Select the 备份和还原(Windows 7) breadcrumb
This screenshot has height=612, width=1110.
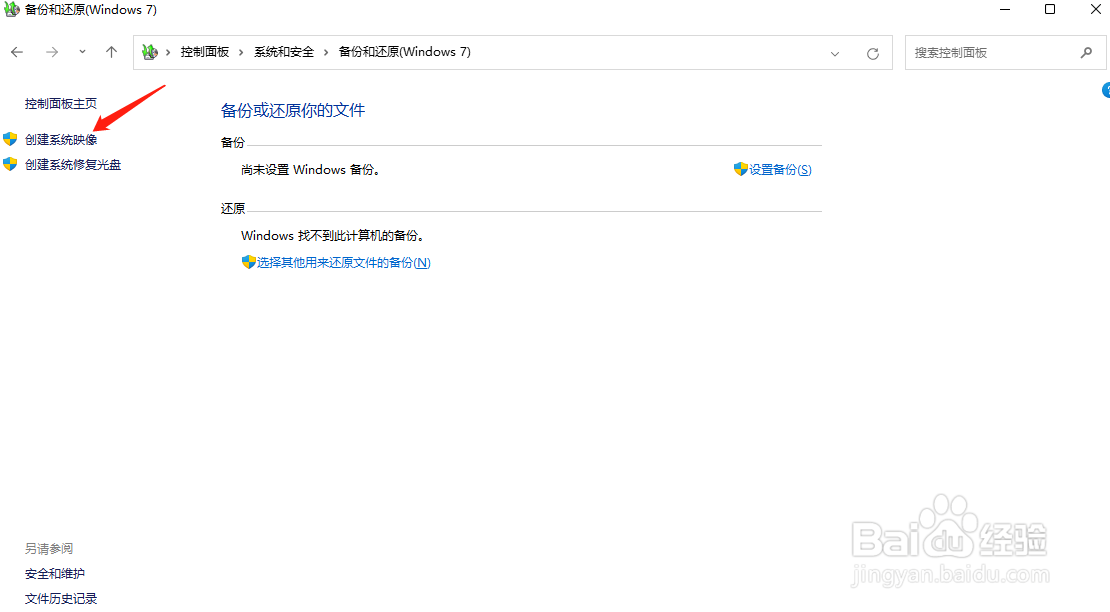point(404,52)
